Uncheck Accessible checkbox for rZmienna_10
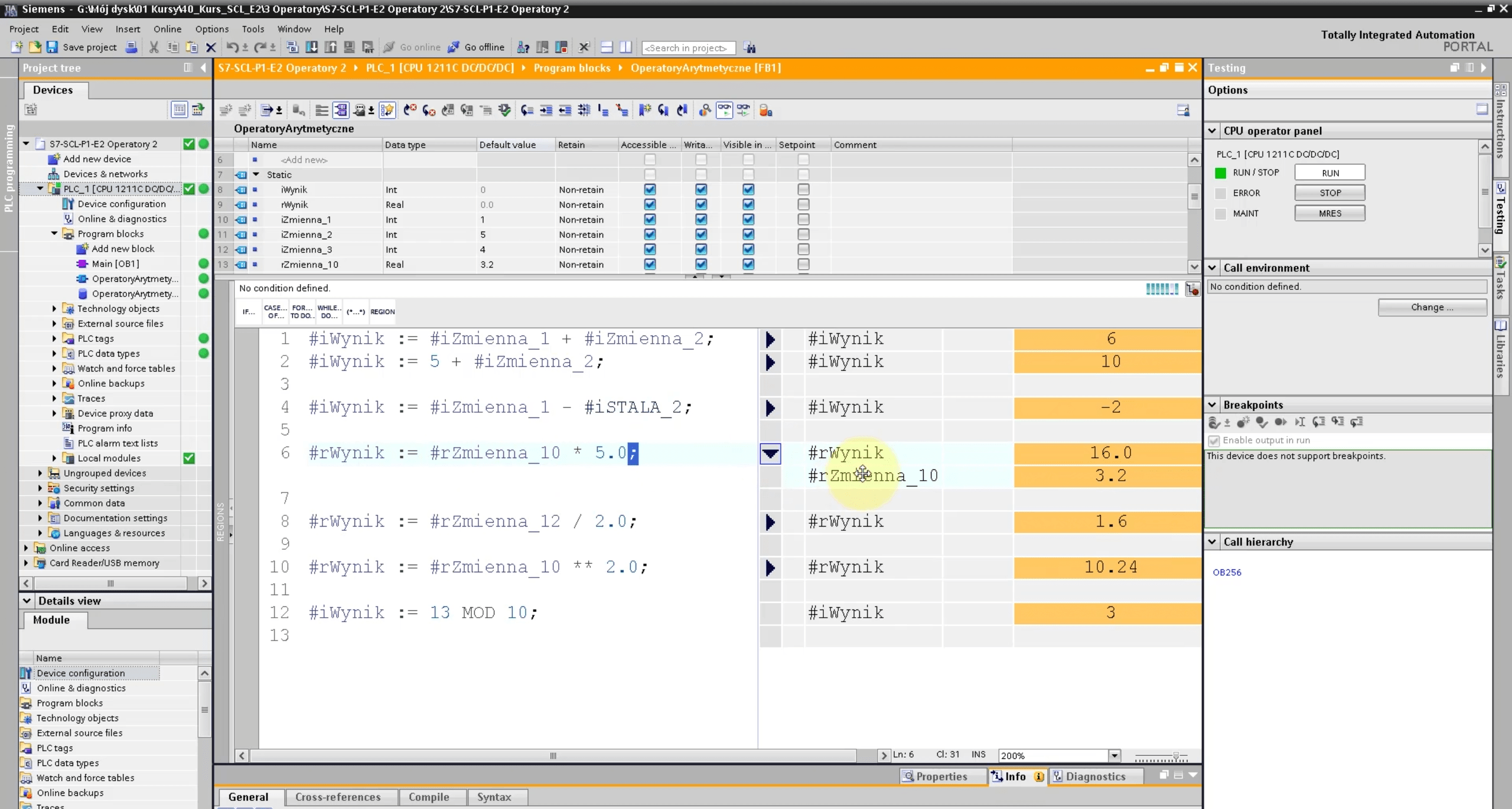 (650, 265)
